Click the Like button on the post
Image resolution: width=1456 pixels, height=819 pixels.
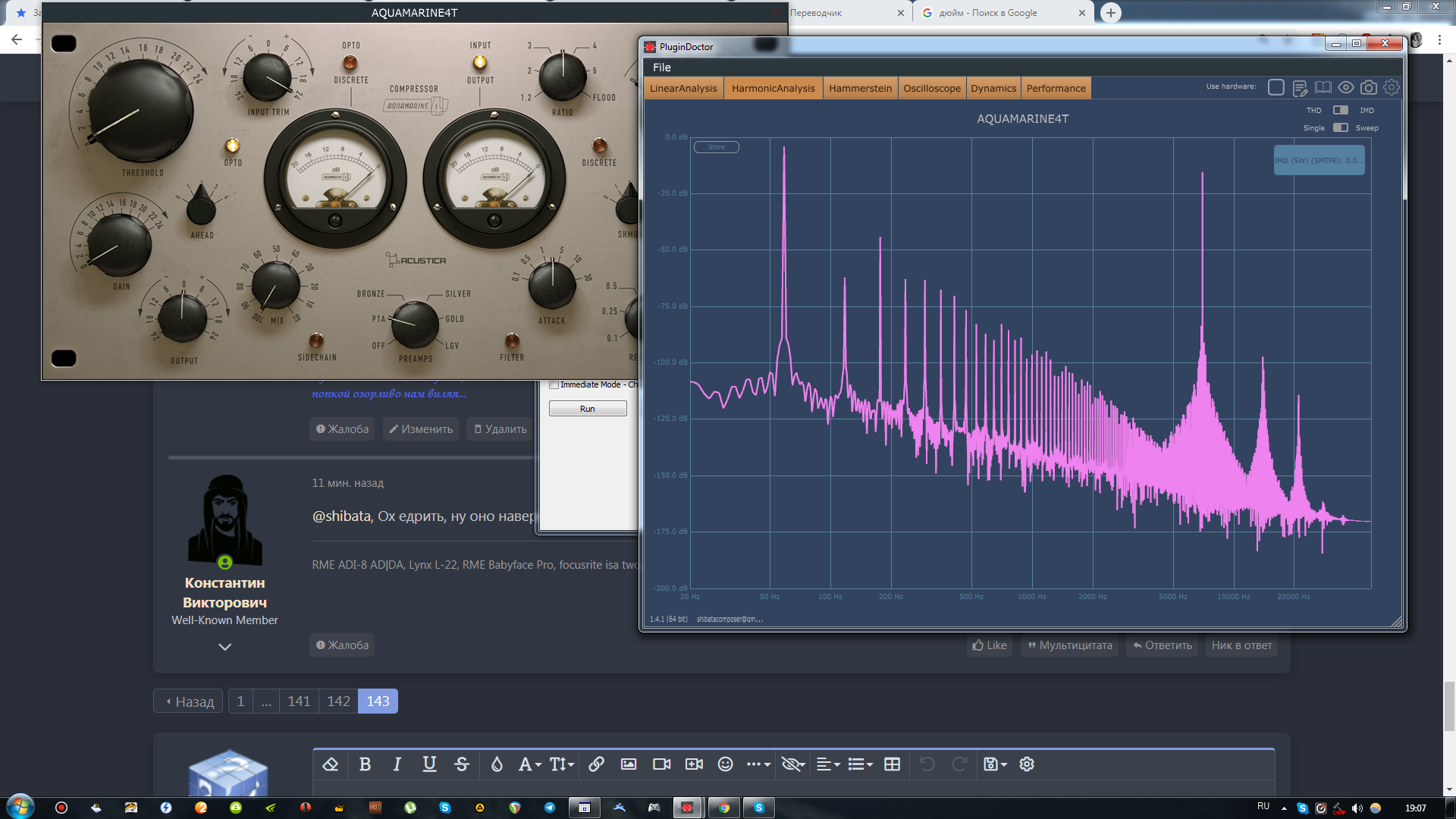point(990,645)
